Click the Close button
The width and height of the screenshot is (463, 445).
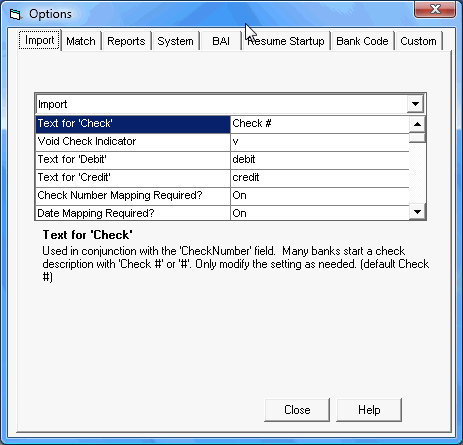tap(297, 410)
